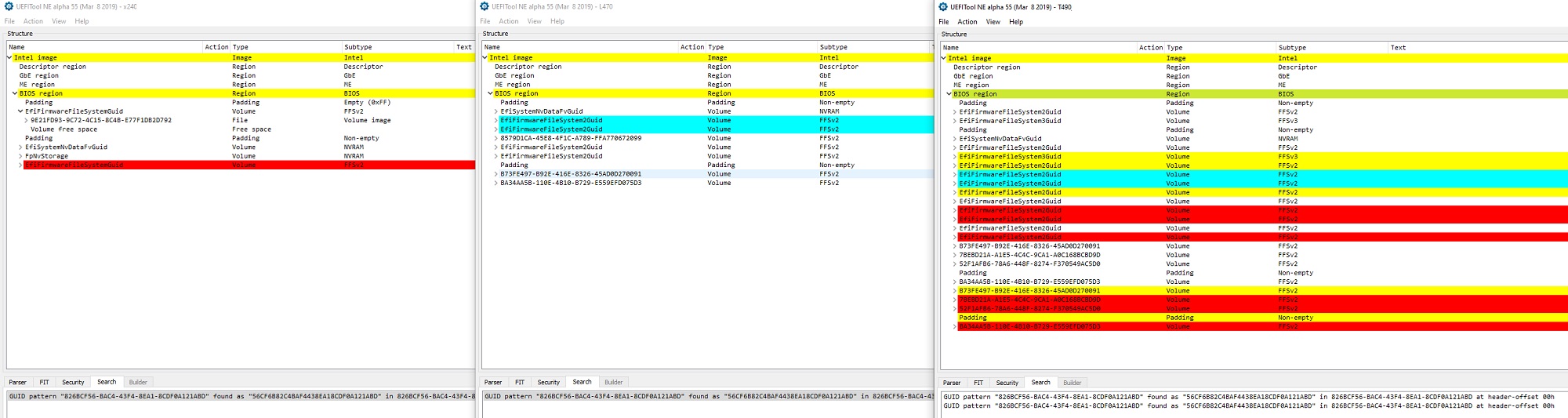Collapse the Intel image node in the L470 window
This screenshot has height=418, width=1568.
(x=485, y=57)
